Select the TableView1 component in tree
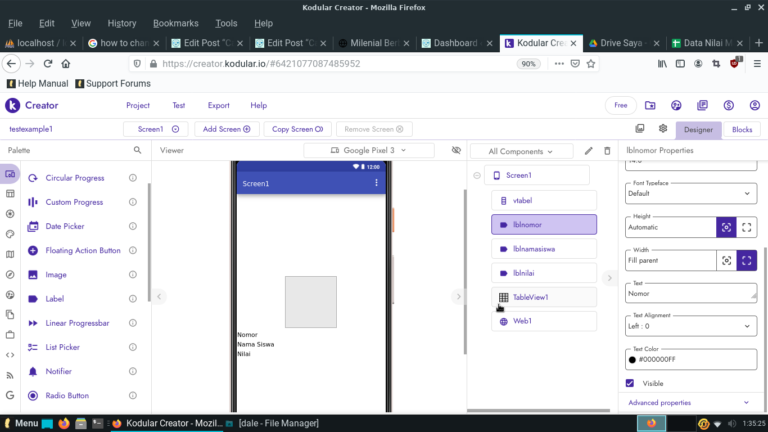The width and height of the screenshot is (768, 432). pos(544,297)
